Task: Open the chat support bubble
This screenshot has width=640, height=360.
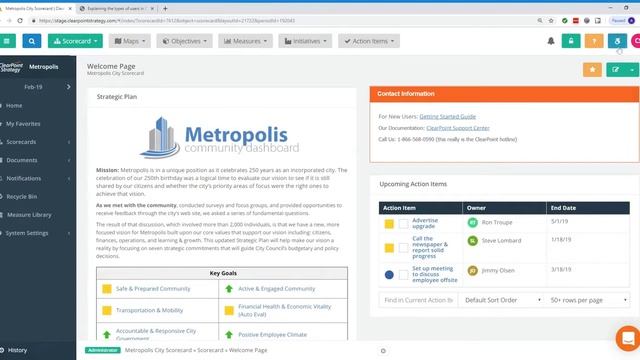Action: [x=628, y=338]
